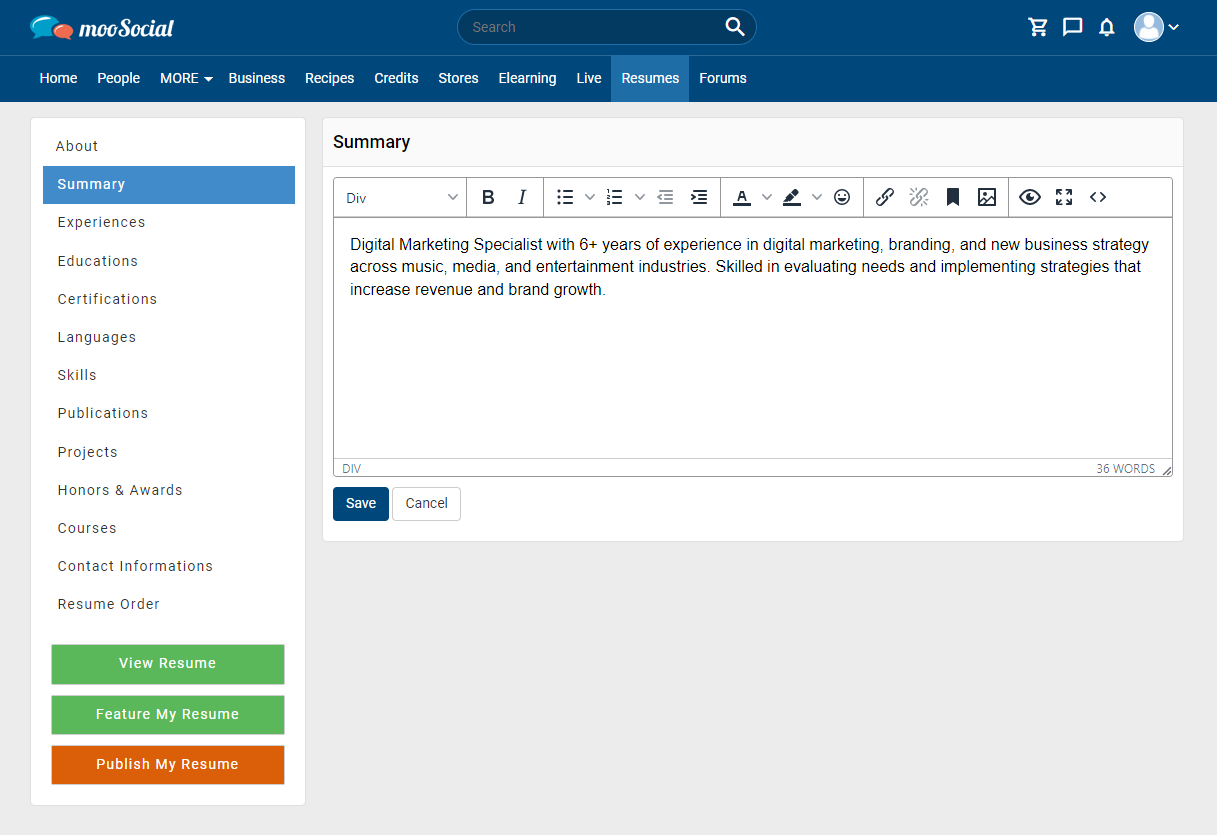1217x835 pixels.
Task: Open the Live navigation item
Action: (x=589, y=78)
